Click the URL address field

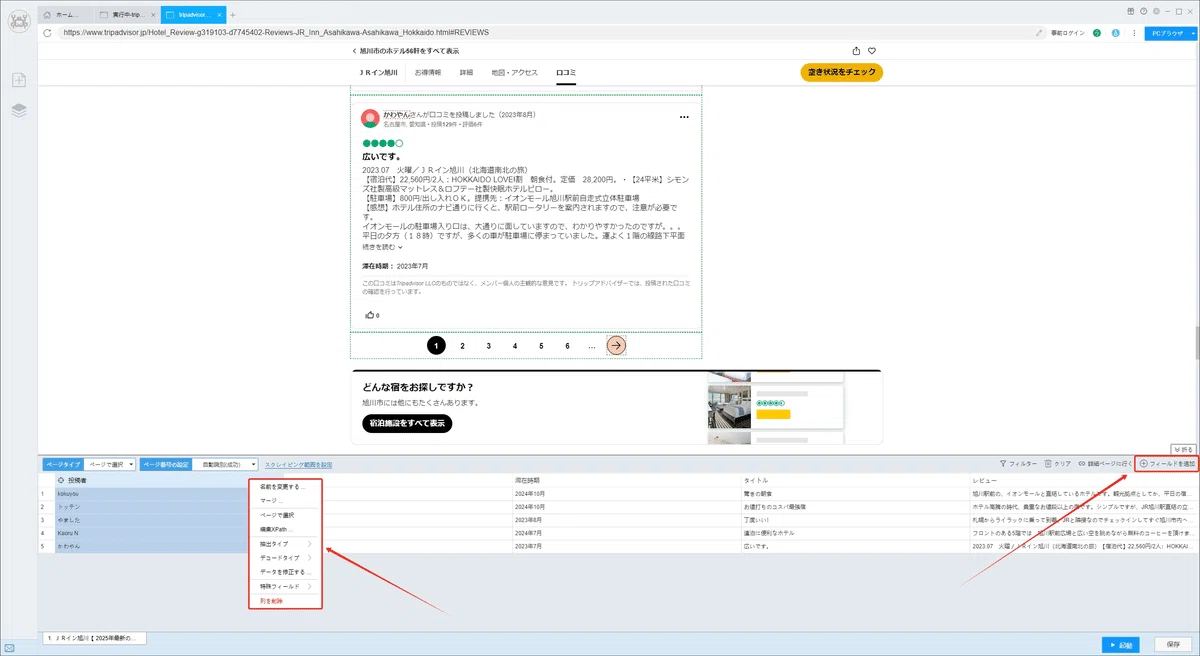pos(545,32)
